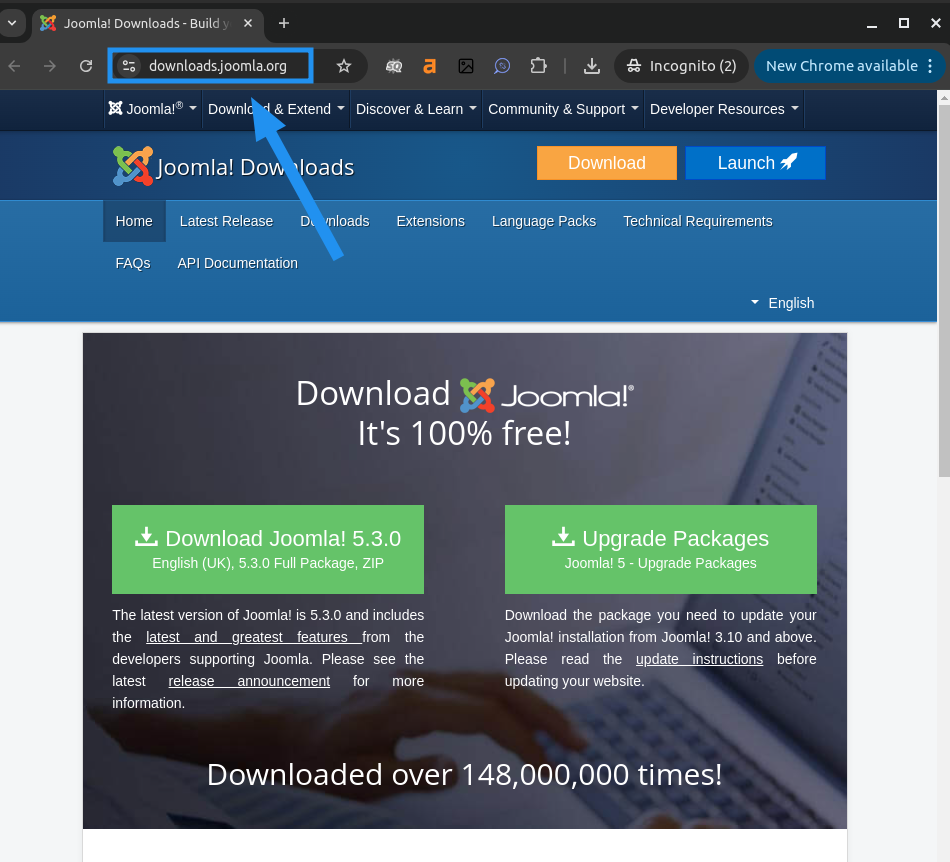The width and height of the screenshot is (950, 862).
Task: Open the Extensions puzzle-piece menu
Action: [538, 66]
